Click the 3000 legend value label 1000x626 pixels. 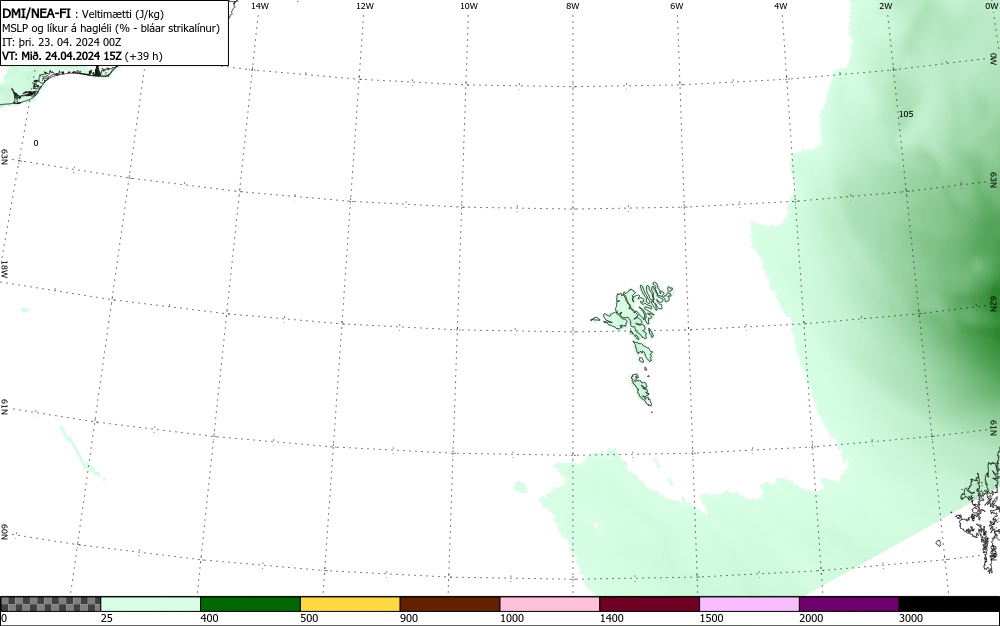pyautogui.click(x=911, y=618)
